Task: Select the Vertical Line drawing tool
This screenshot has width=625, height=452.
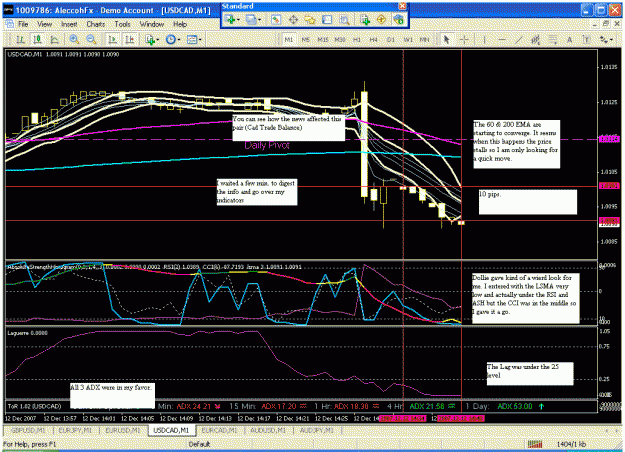Action: 484,39
